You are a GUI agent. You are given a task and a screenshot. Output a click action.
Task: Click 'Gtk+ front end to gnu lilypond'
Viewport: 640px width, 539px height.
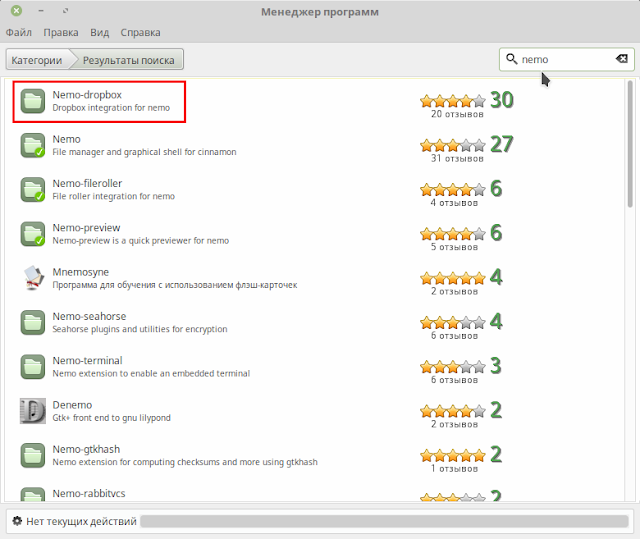[x=111, y=418]
